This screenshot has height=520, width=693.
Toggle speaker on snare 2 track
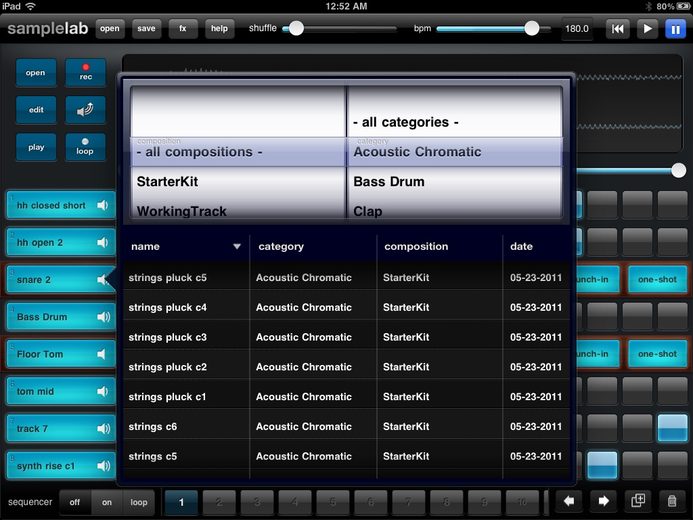pyautogui.click(x=103, y=280)
